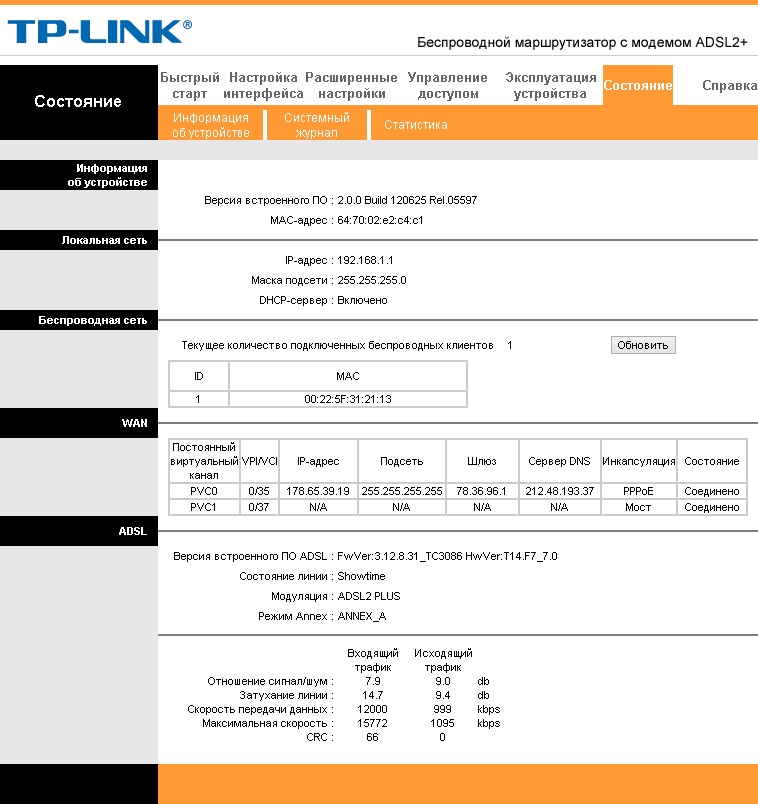
Task: Switch to Расширенные настройки tab
Action: (x=351, y=86)
